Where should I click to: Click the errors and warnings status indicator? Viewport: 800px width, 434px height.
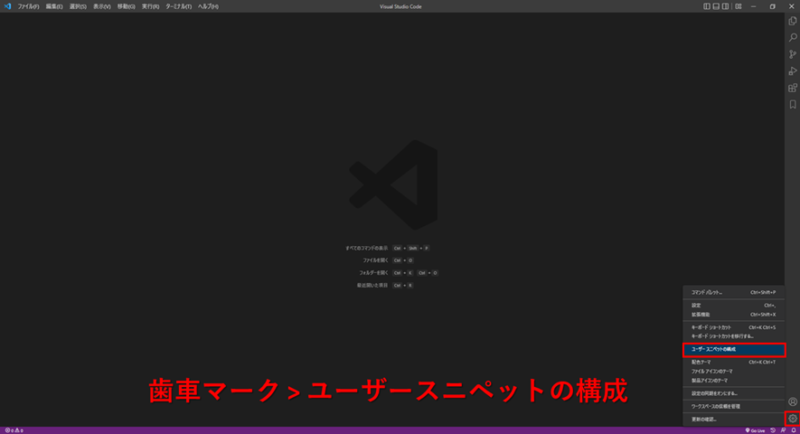pos(14,430)
